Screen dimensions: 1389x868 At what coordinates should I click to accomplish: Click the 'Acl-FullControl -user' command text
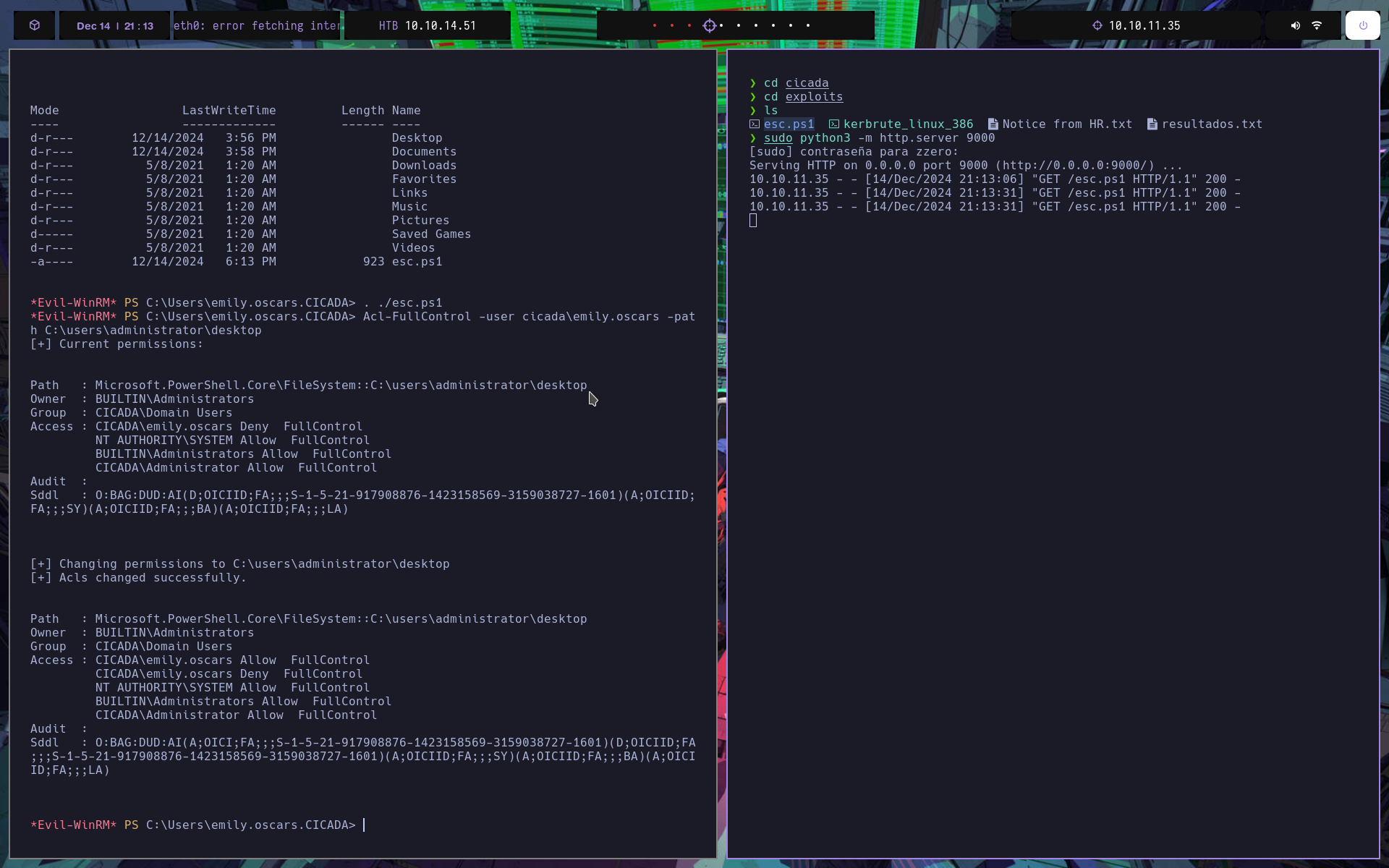point(439,317)
